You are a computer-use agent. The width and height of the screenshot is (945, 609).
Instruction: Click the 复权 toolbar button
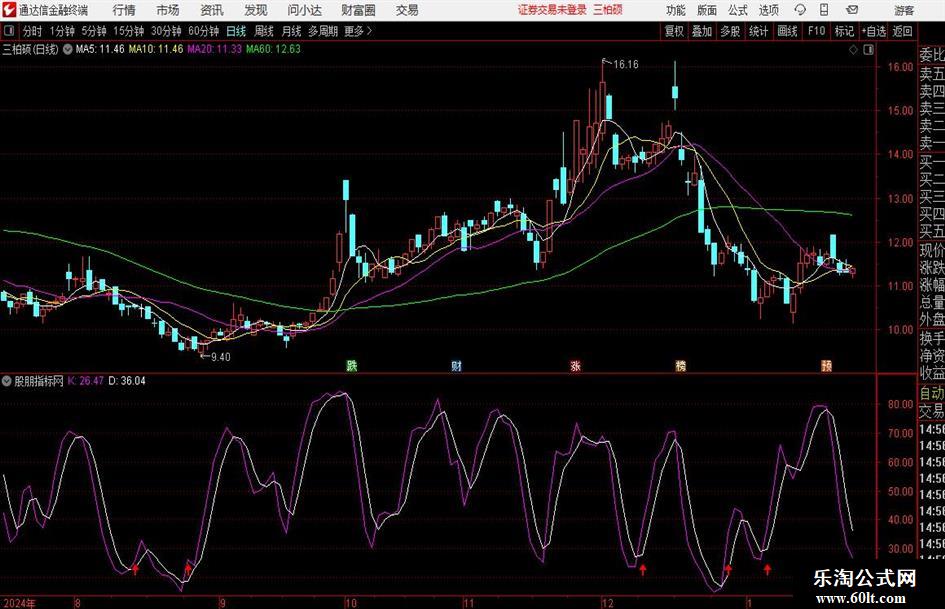(x=674, y=31)
